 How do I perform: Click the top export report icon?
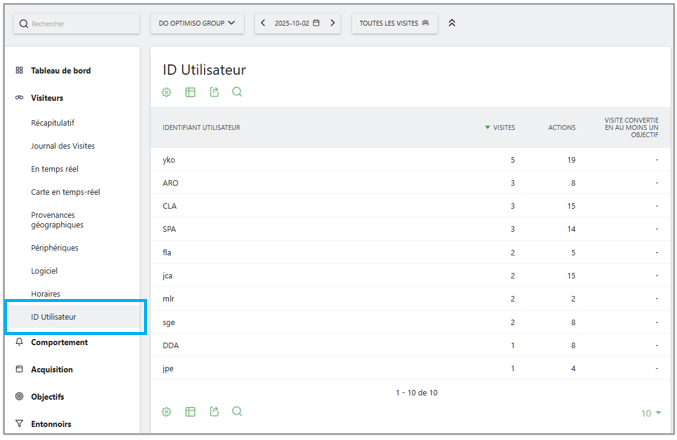point(214,92)
